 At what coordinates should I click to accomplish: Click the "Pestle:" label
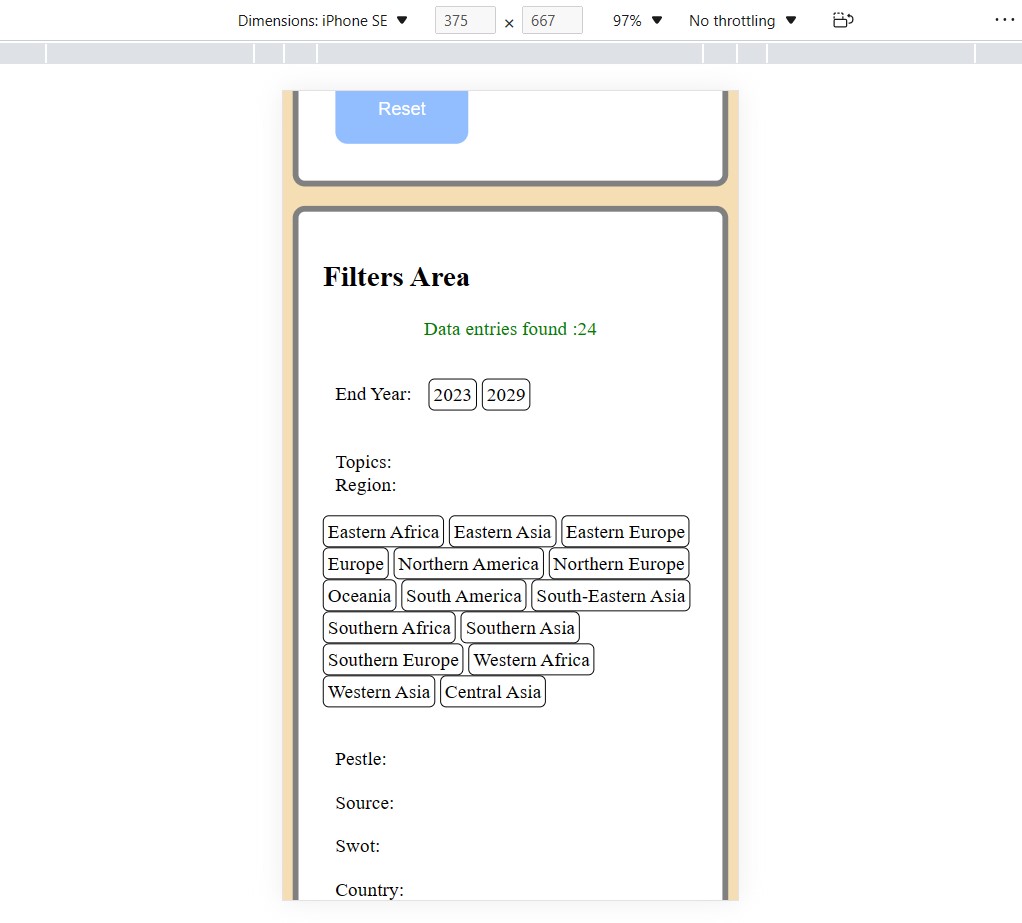pyautogui.click(x=360, y=759)
